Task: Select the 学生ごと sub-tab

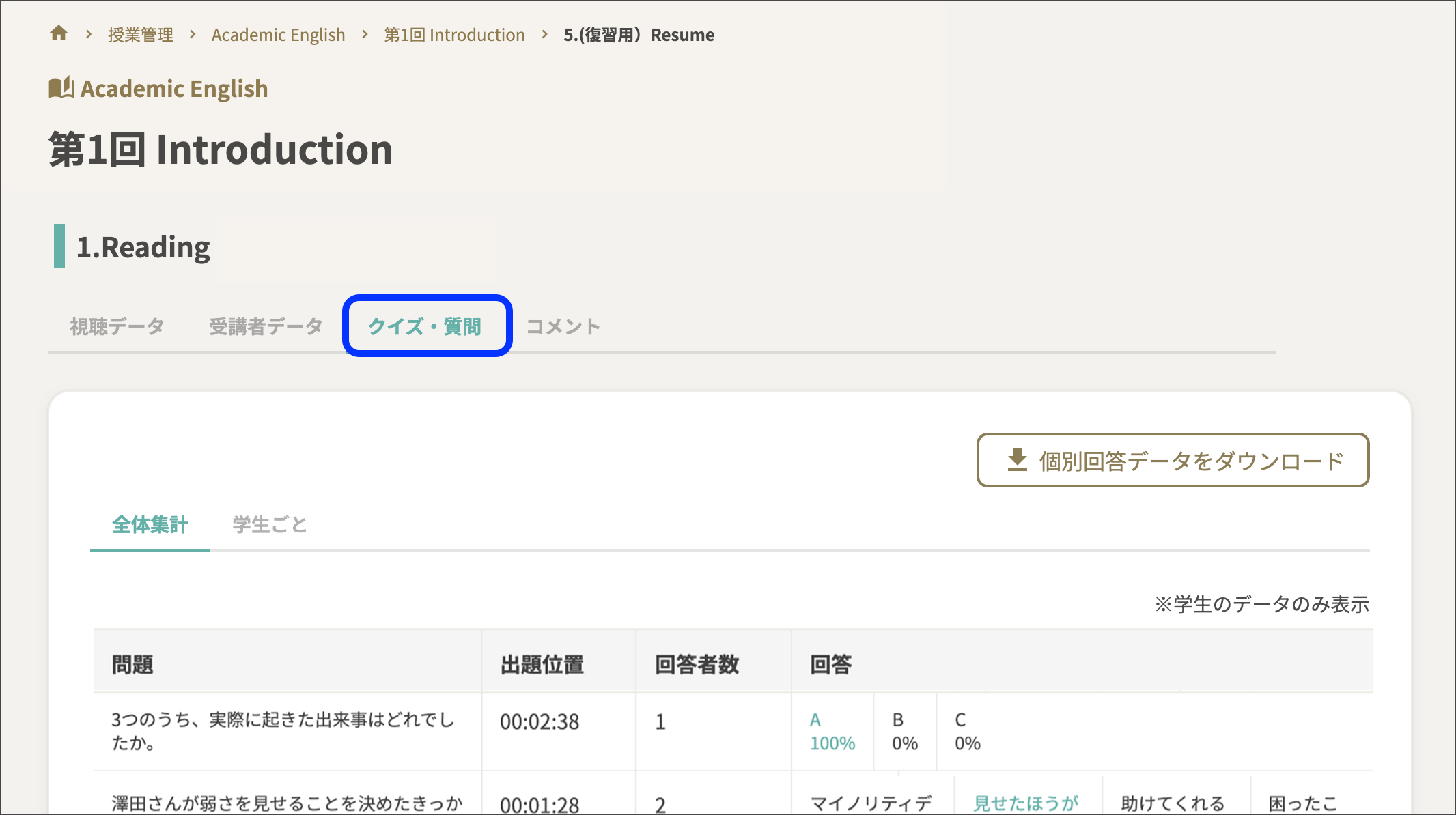Action: pos(270,524)
